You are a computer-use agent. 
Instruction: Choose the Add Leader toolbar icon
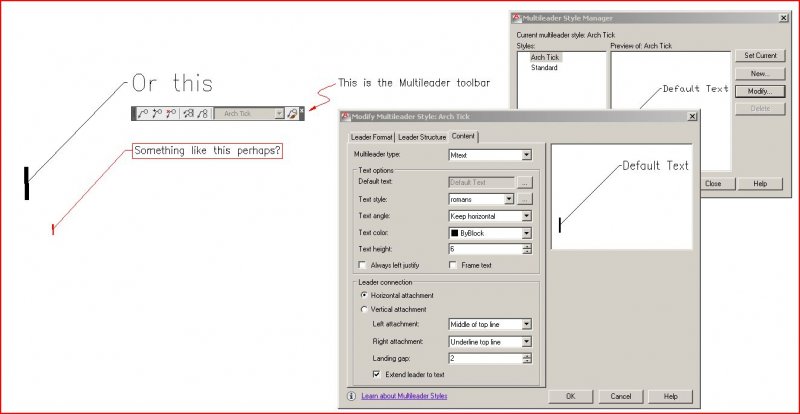157,113
